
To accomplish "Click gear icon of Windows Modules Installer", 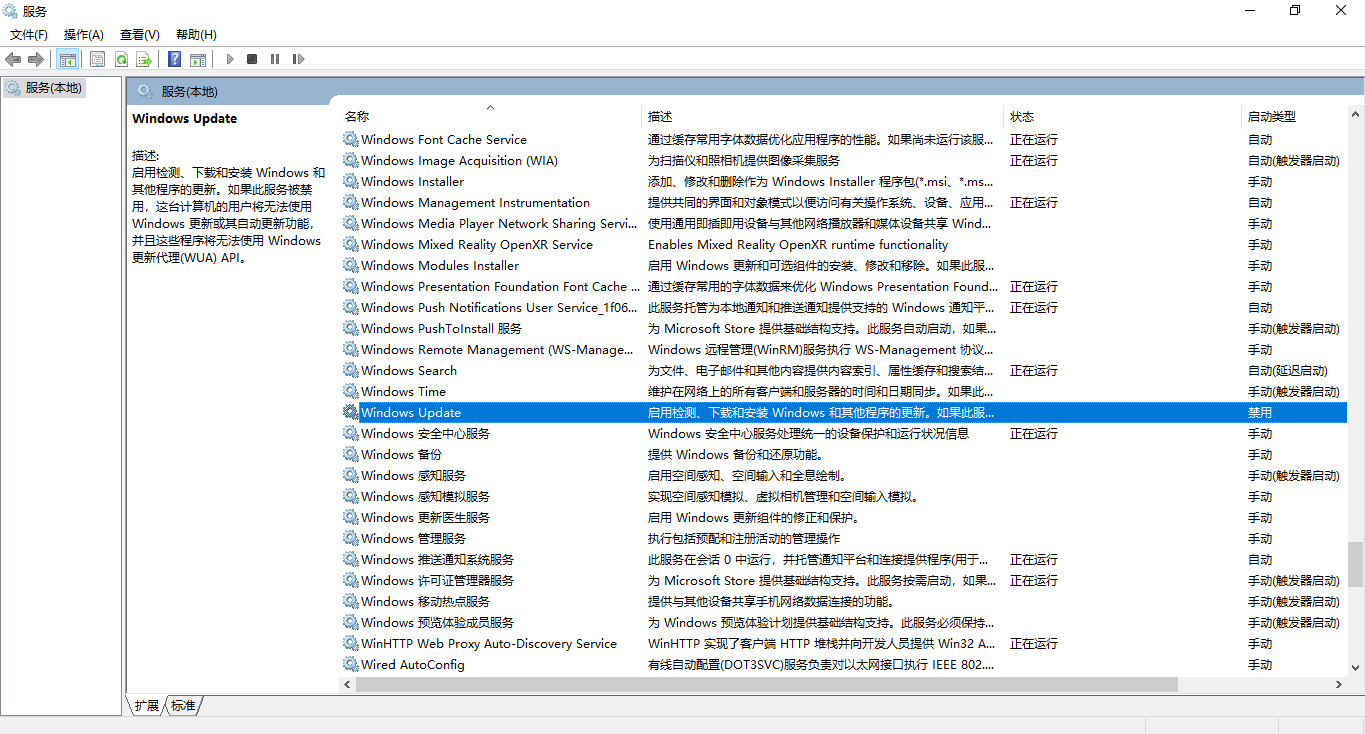I will pos(350,265).
